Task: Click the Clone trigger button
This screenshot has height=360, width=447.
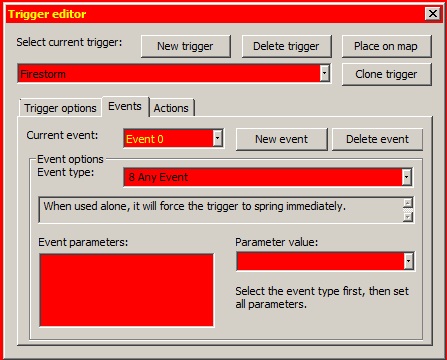Action: [x=387, y=74]
